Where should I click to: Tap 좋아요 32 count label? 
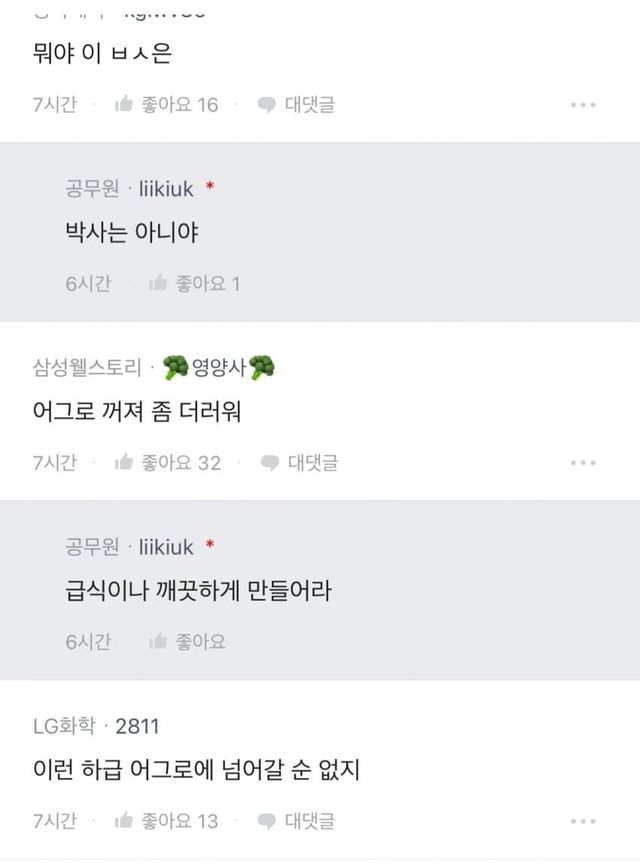pos(181,463)
